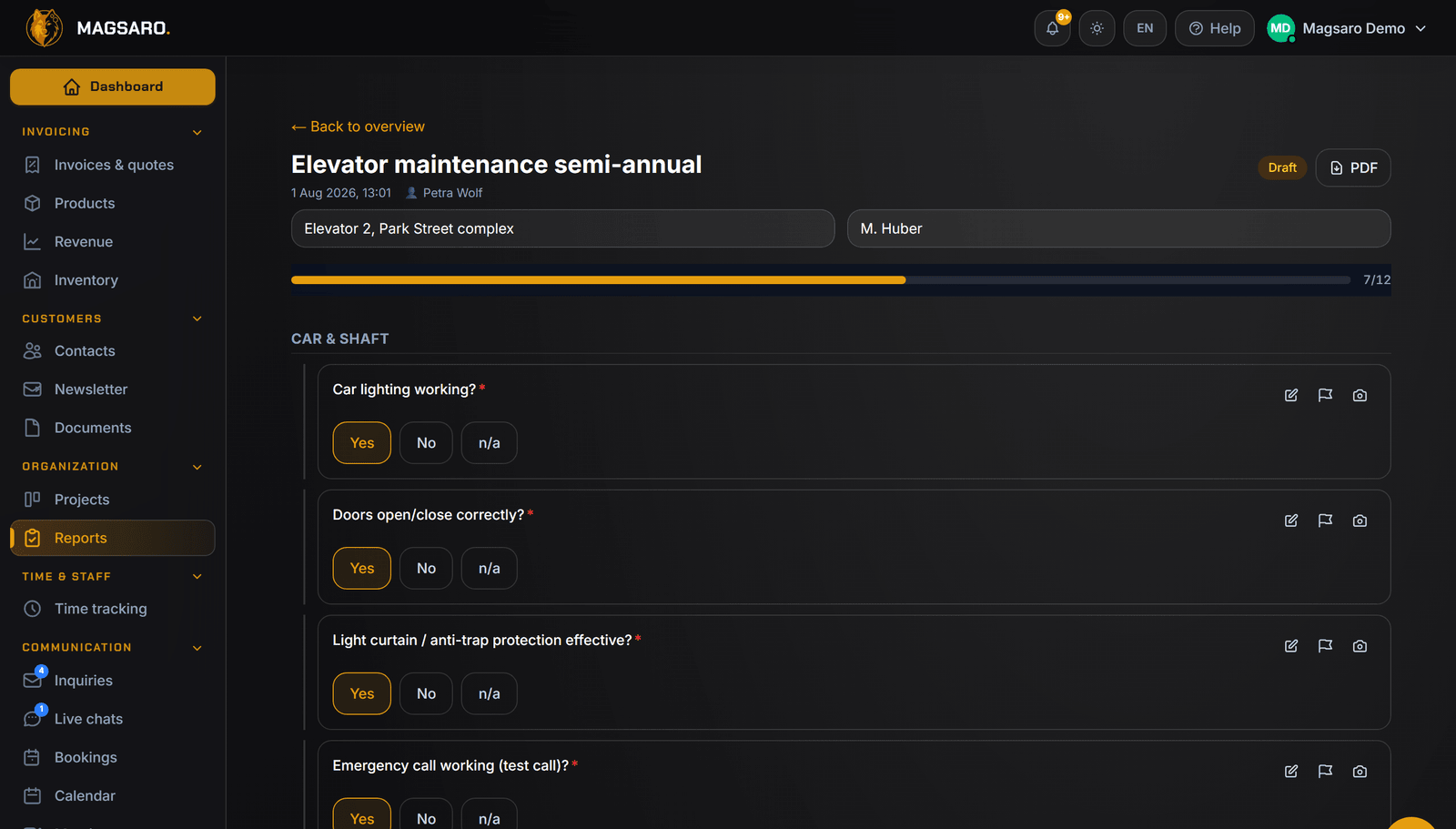Screen dimensions: 1456x829
Task: Open Documents in sidebar
Action: (x=113, y=428)
